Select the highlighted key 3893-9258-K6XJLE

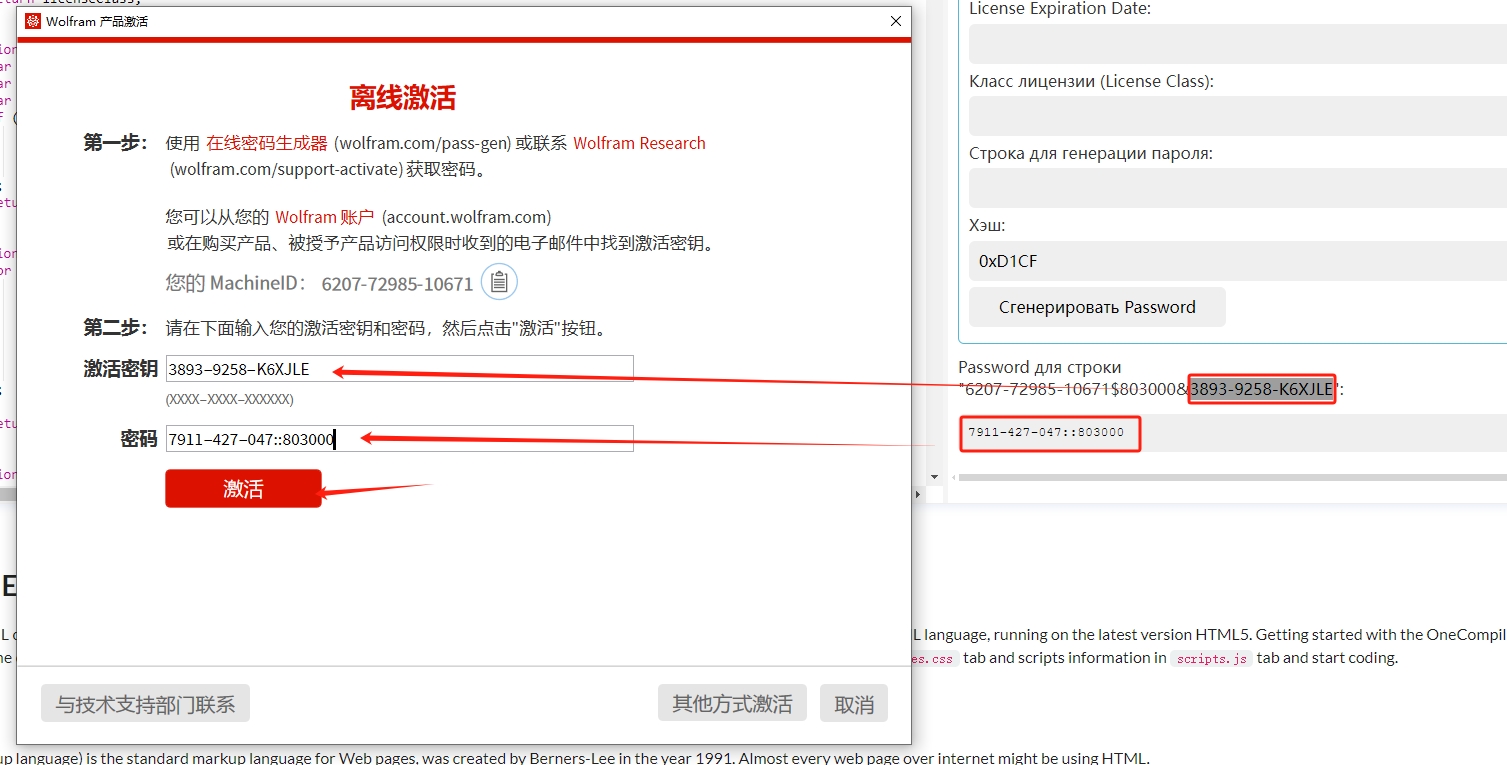coord(1261,389)
